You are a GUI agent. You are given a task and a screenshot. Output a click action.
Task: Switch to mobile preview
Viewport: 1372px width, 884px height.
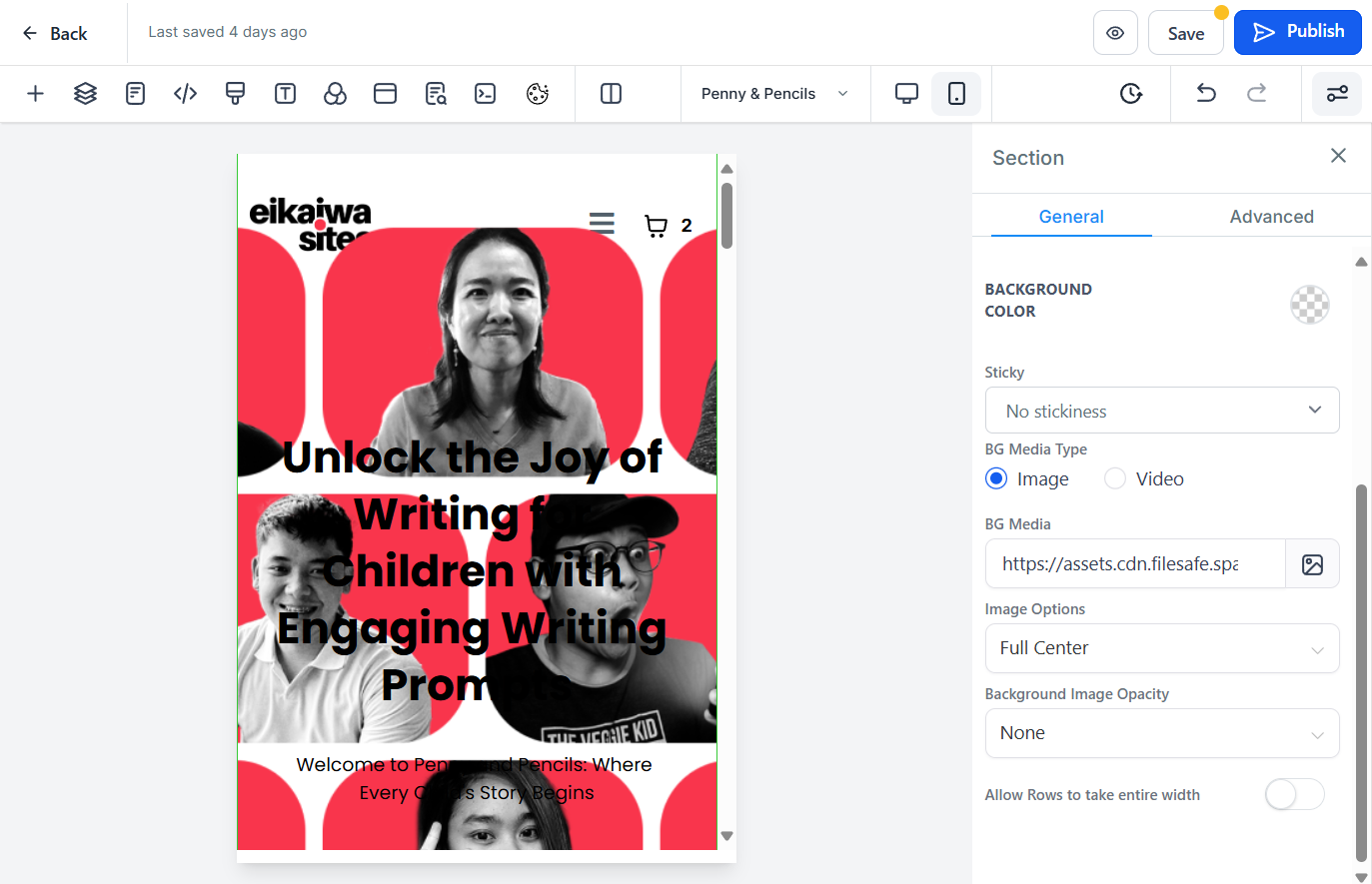[956, 94]
